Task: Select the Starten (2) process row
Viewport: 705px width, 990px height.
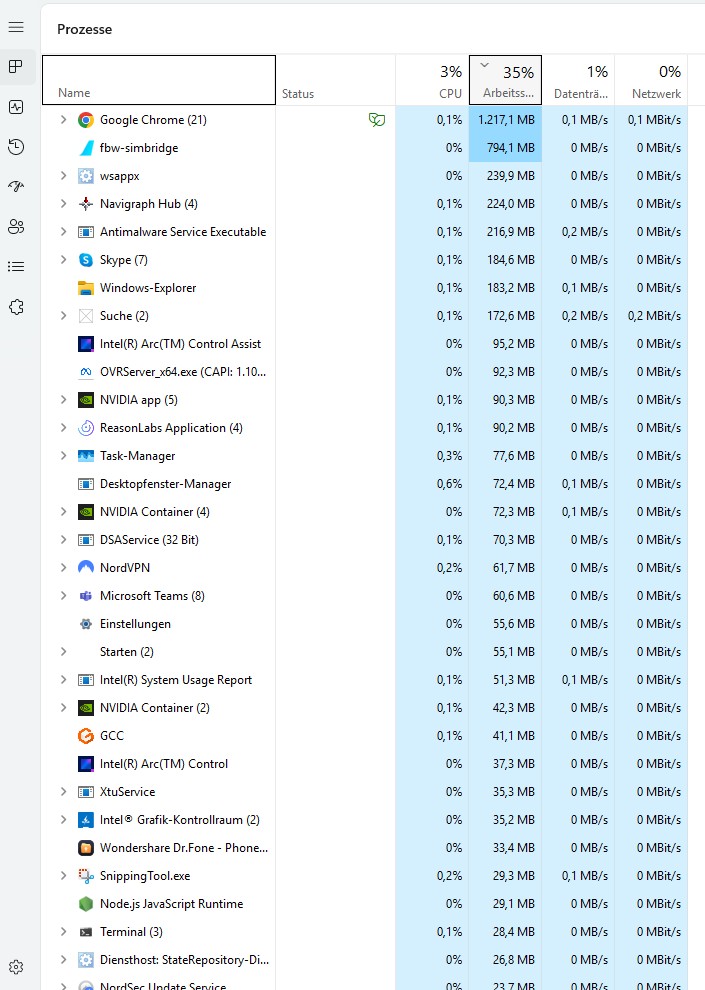Action: point(365,652)
